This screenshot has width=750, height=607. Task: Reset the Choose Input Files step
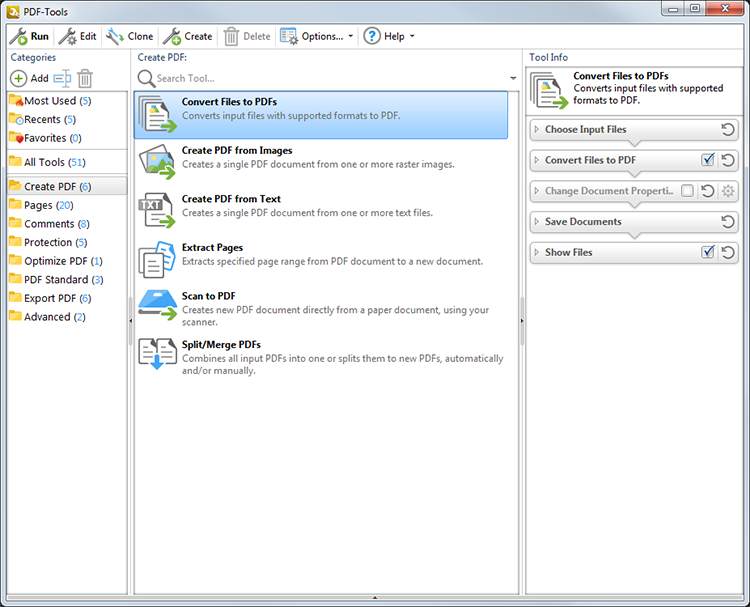coord(728,129)
